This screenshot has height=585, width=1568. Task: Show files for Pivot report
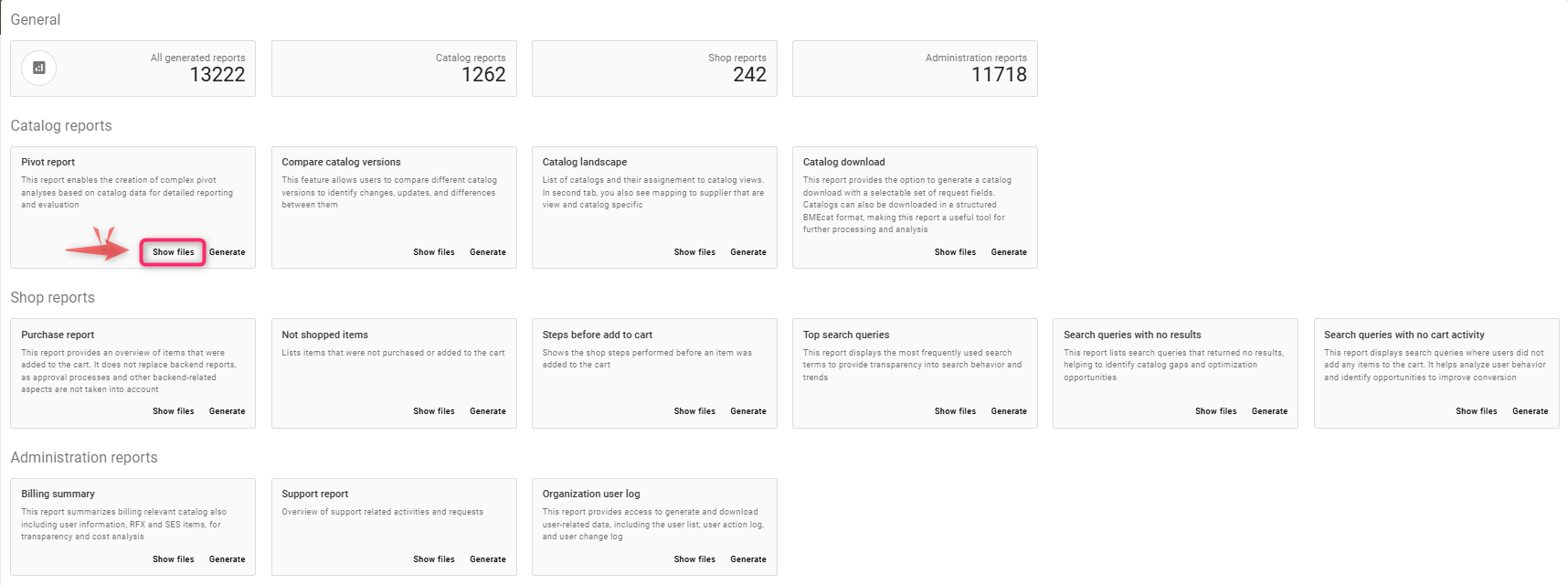coord(173,252)
